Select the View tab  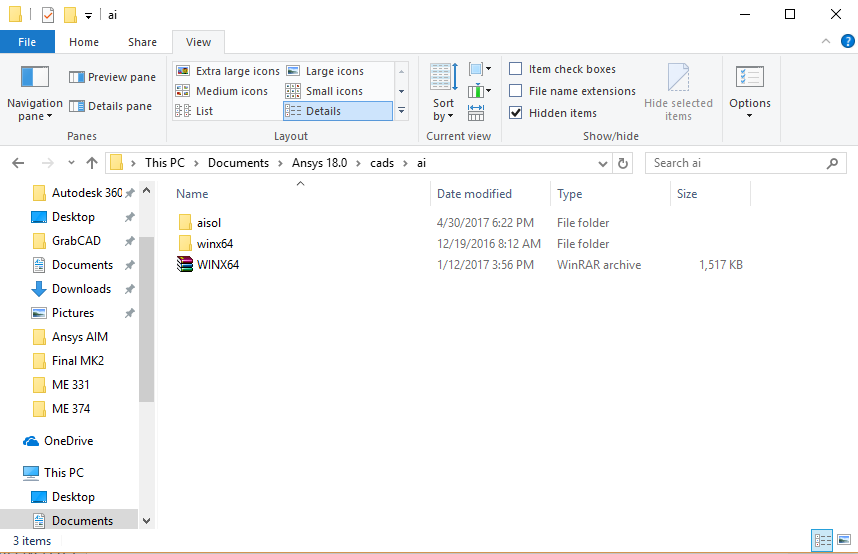tap(198, 42)
